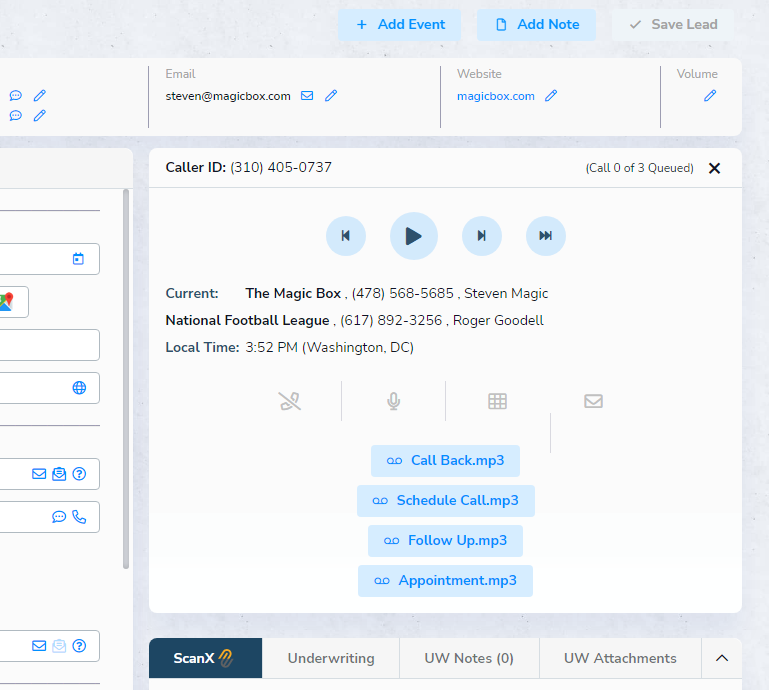Click the hang up phone icon
This screenshot has width=769, height=690.
(289, 401)
